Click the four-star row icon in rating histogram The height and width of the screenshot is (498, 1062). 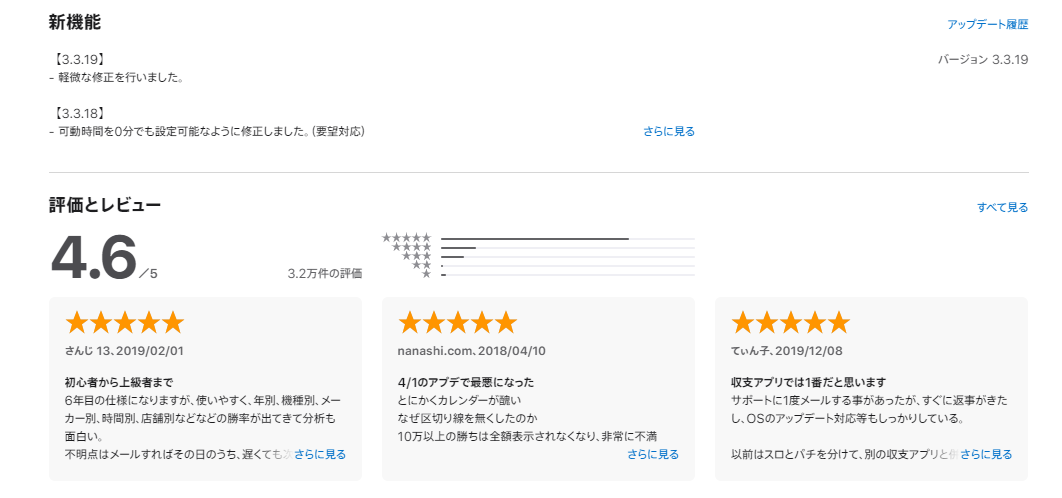(x=412, y=247)
